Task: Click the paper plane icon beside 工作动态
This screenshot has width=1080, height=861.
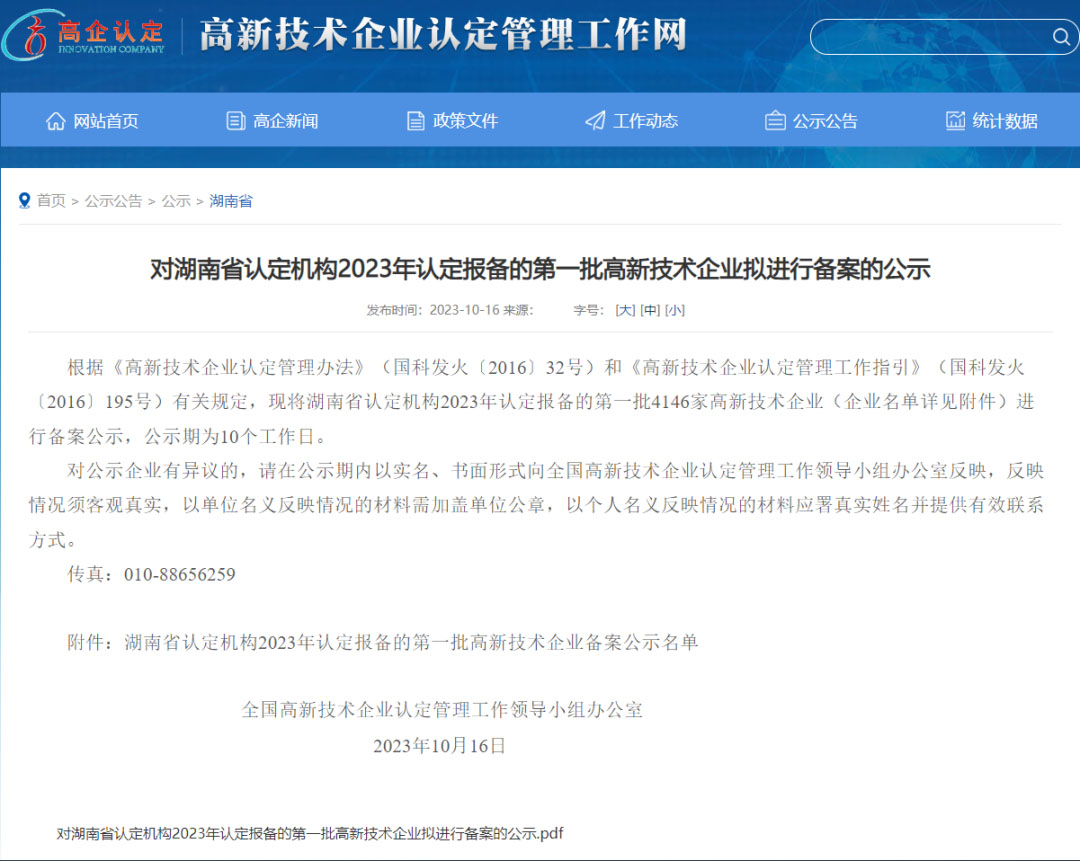Action: [594, 120]
